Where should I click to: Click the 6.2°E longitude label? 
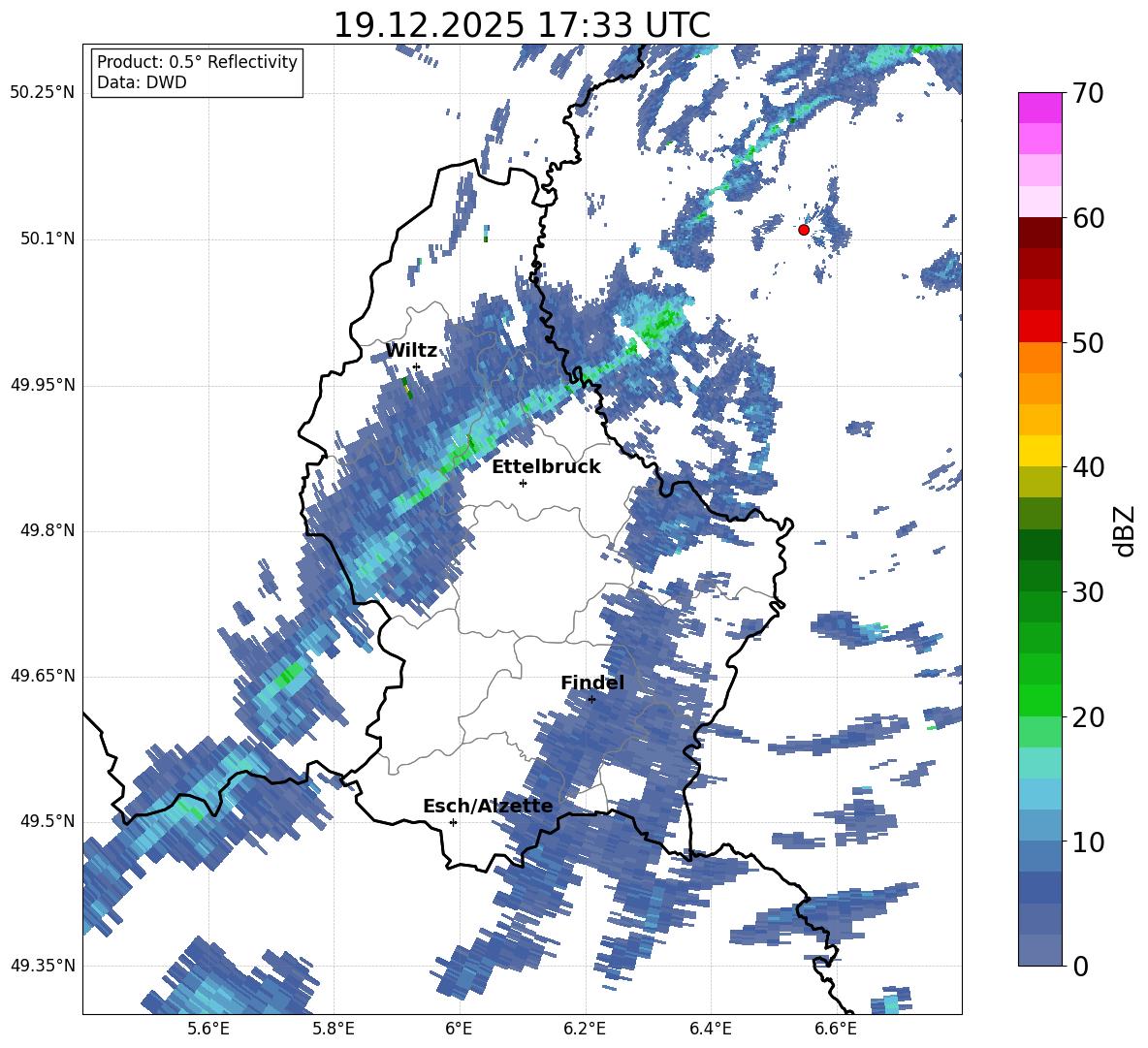(585, 1029)
